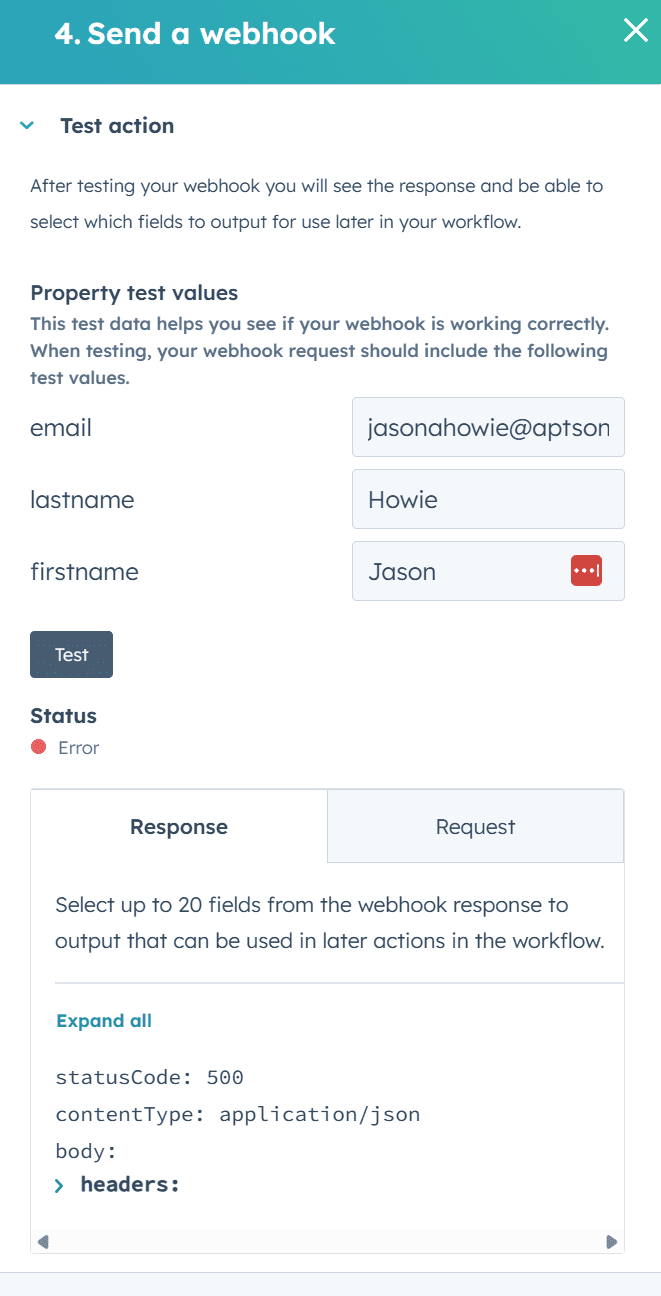Click the Expand all link
661x1296 pixels.
pos(104,1021)
